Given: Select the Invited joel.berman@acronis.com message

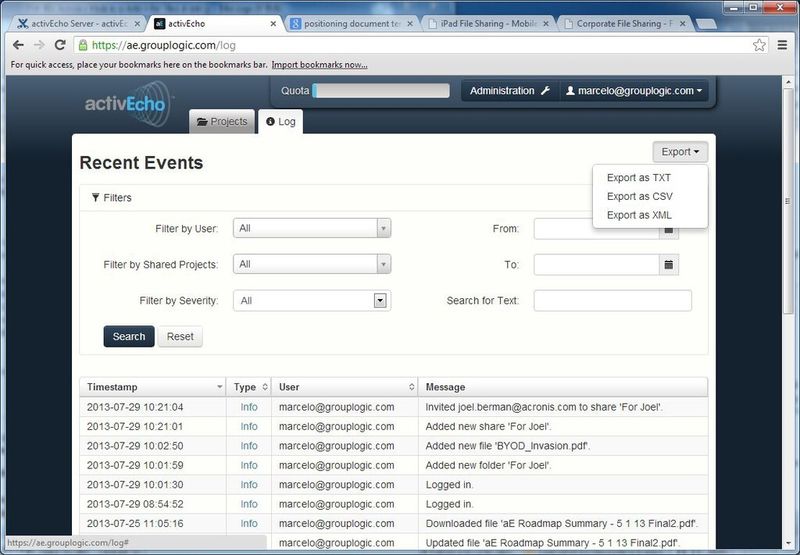Looking at the screenshot, I should click(x=544, y=407).
